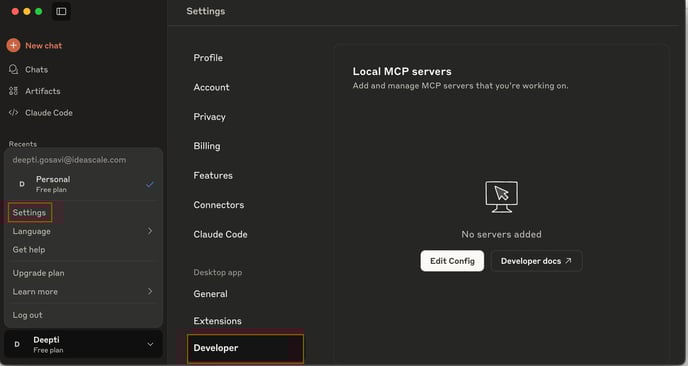Click the orange New chat plus icon
This screenshot has width=688, height=366.
[13, 45]
